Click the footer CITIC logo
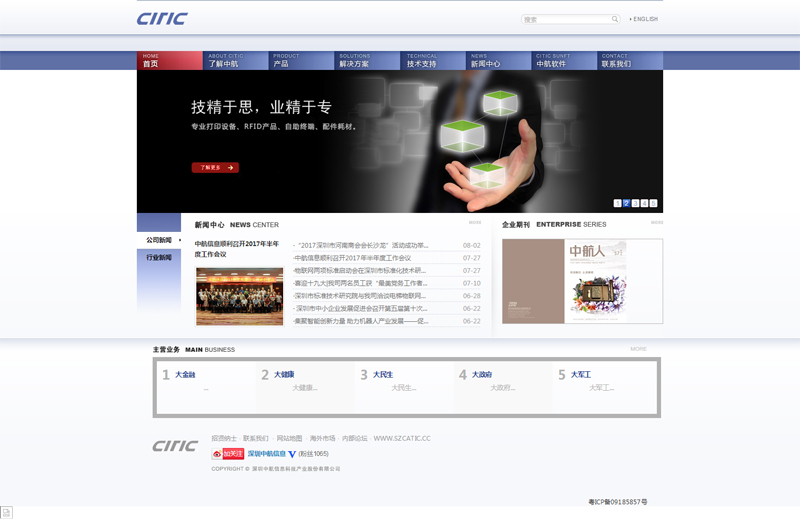This screenshot has width=800, height=519. click(175, 445)
